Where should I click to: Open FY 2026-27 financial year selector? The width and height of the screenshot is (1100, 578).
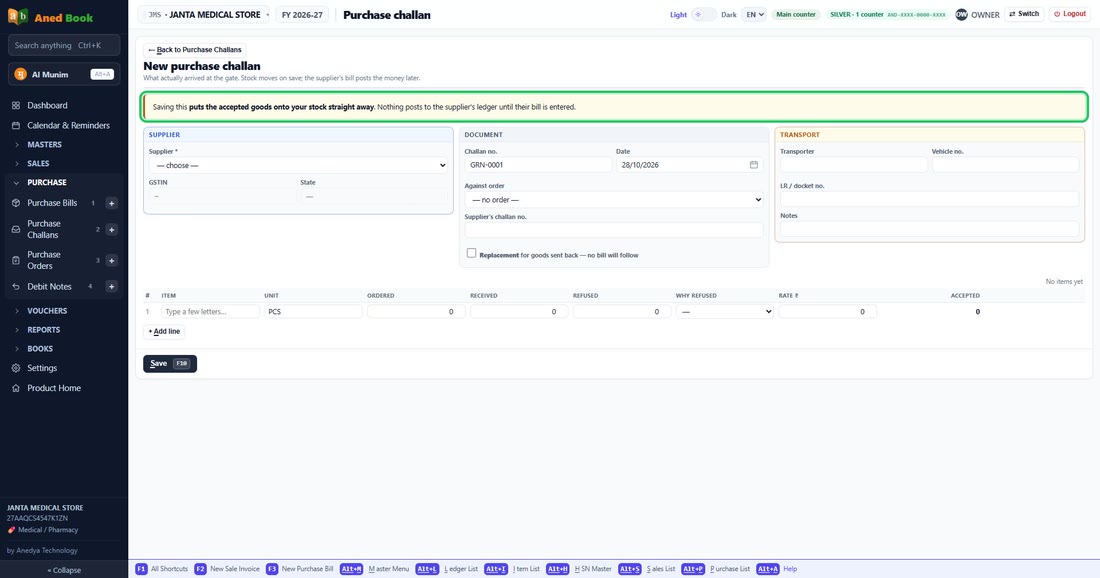[302, 15]
